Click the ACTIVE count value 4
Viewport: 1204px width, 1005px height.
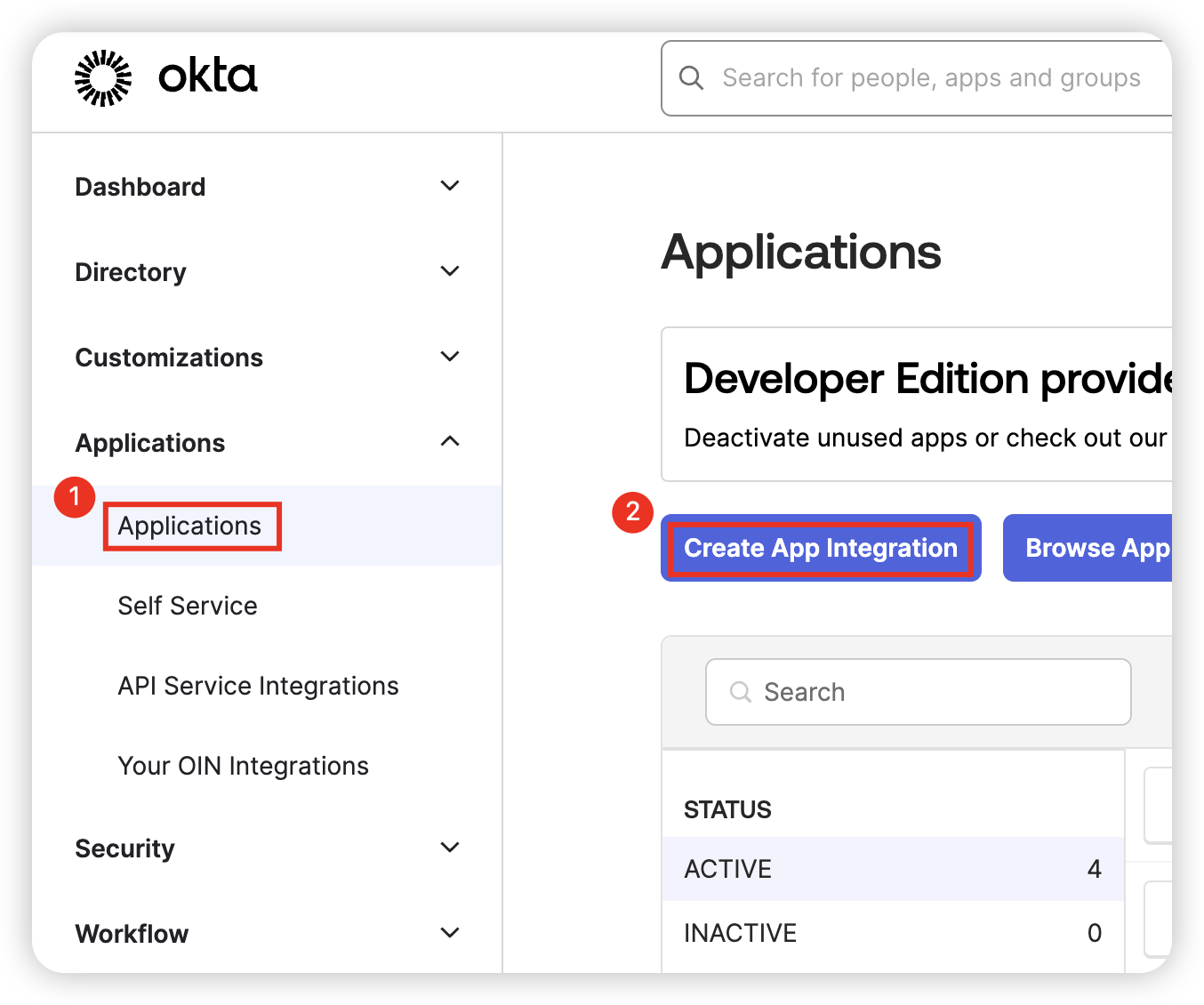[1095, 869]
